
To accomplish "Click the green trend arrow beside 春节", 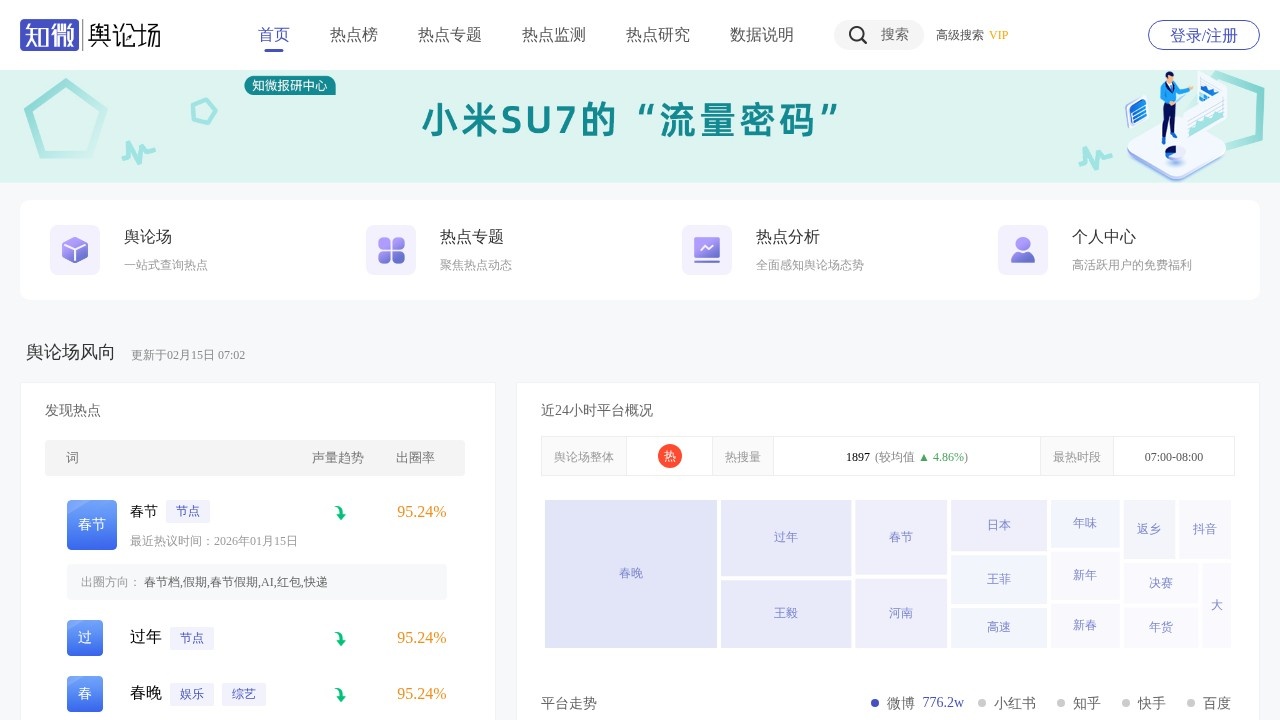I will point(340,511).
